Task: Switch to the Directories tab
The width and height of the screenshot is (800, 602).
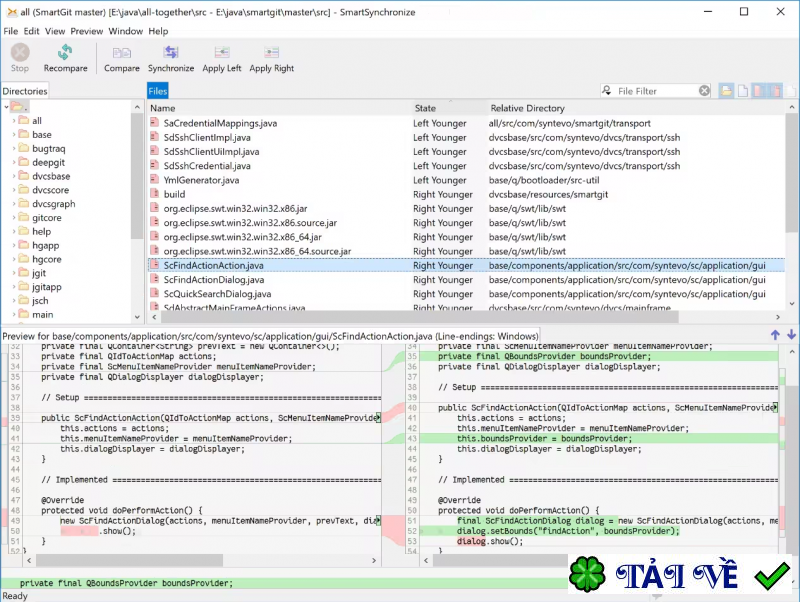Action: tap(24, 91)
